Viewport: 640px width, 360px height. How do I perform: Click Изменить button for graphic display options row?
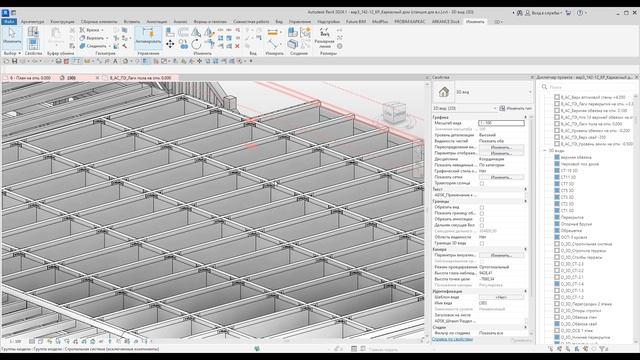[501, 153]
